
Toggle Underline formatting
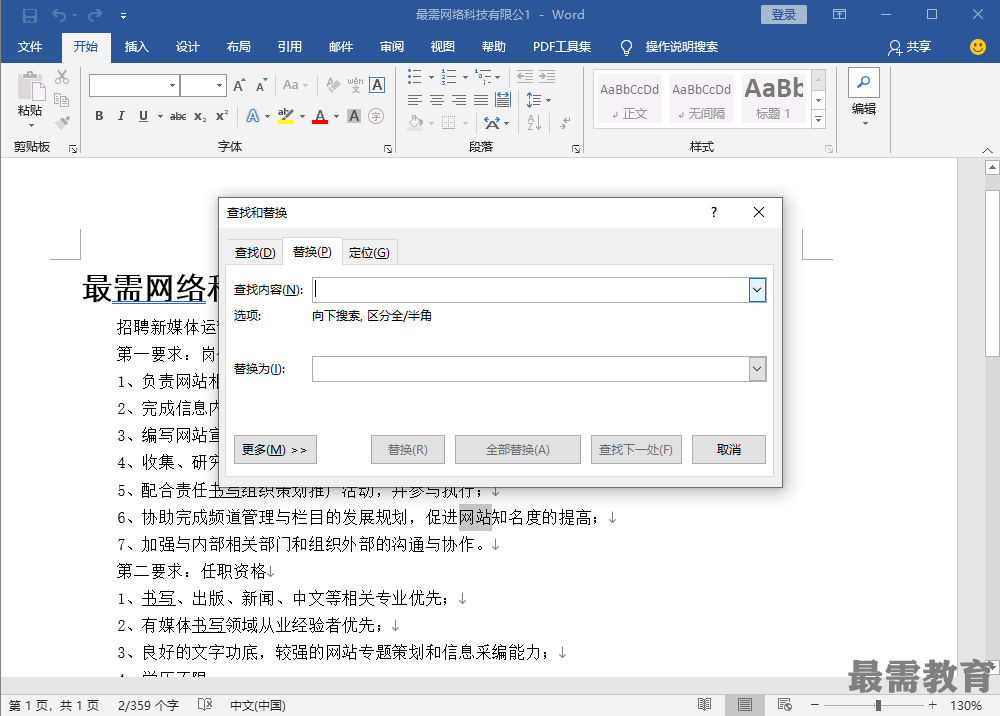point(143,116)
